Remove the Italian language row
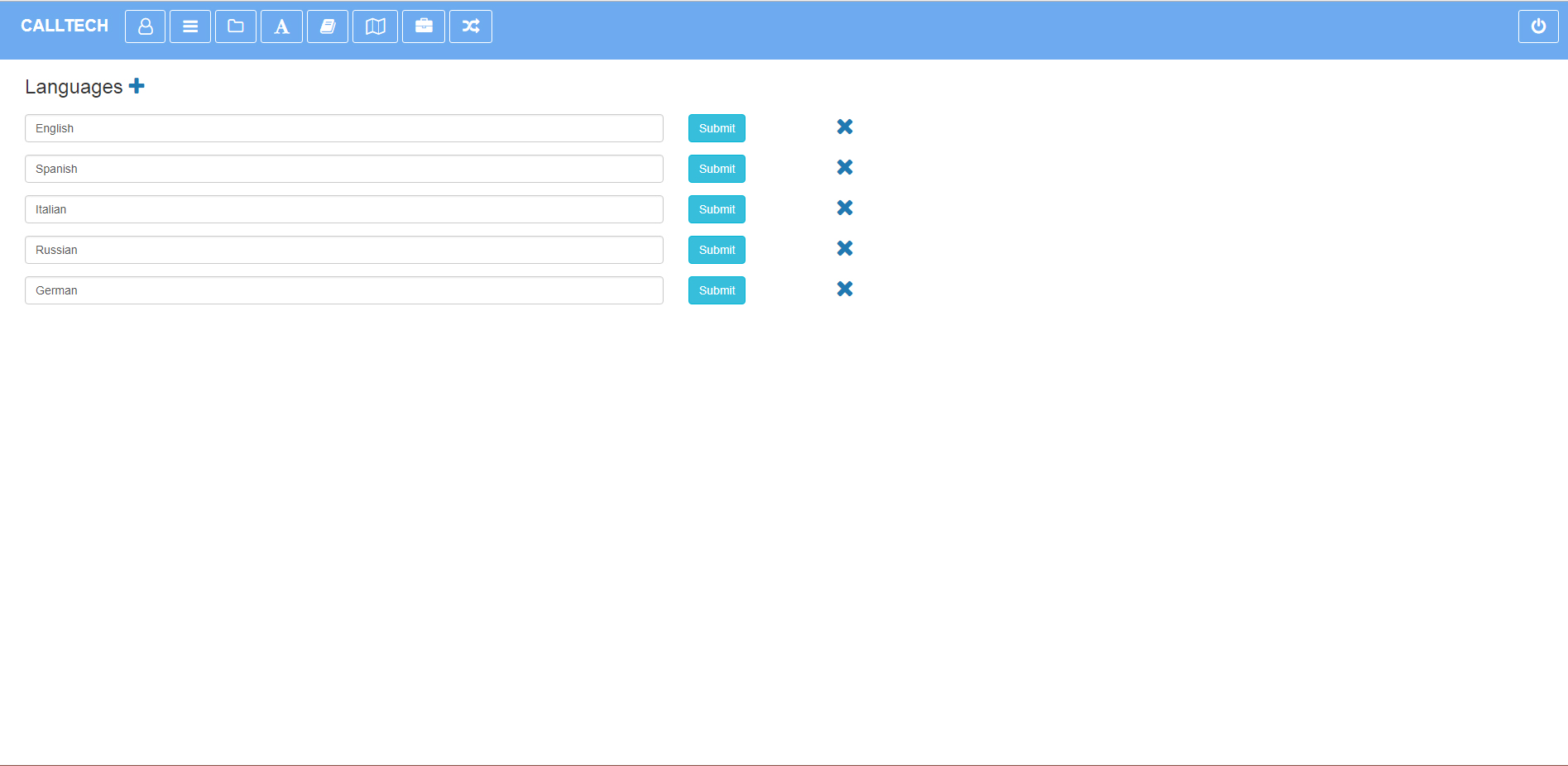This screenshot has height=766, width=1568. [x=844, y=208]
